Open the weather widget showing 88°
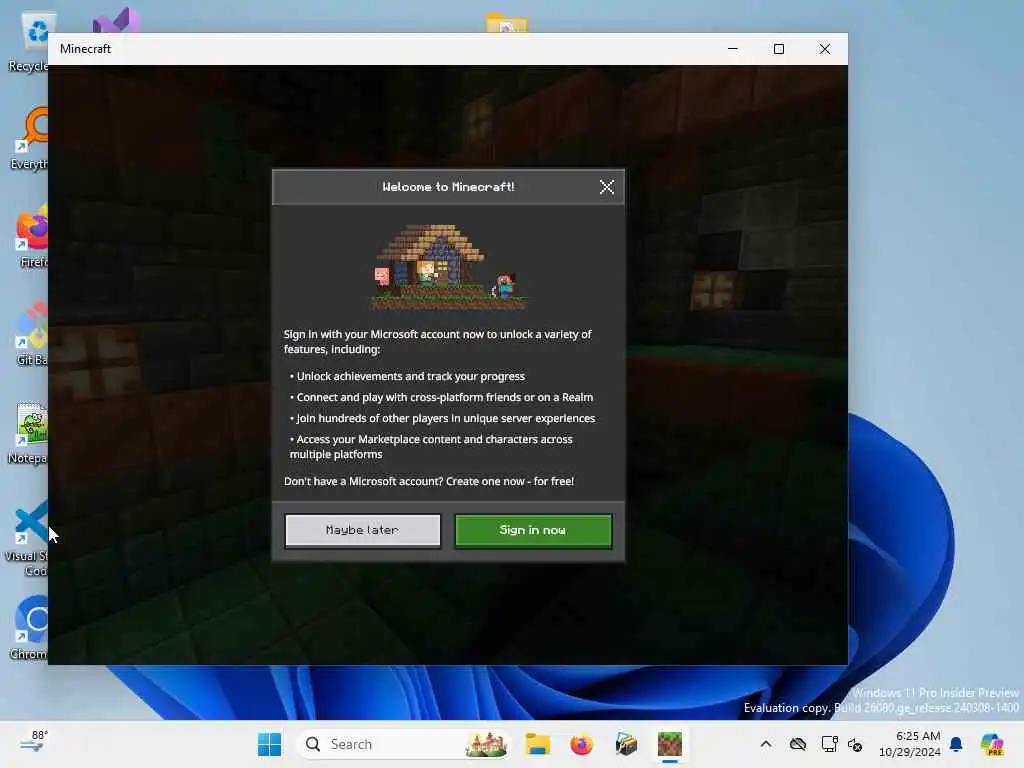The image size is (1024, 768). (33, 743)
